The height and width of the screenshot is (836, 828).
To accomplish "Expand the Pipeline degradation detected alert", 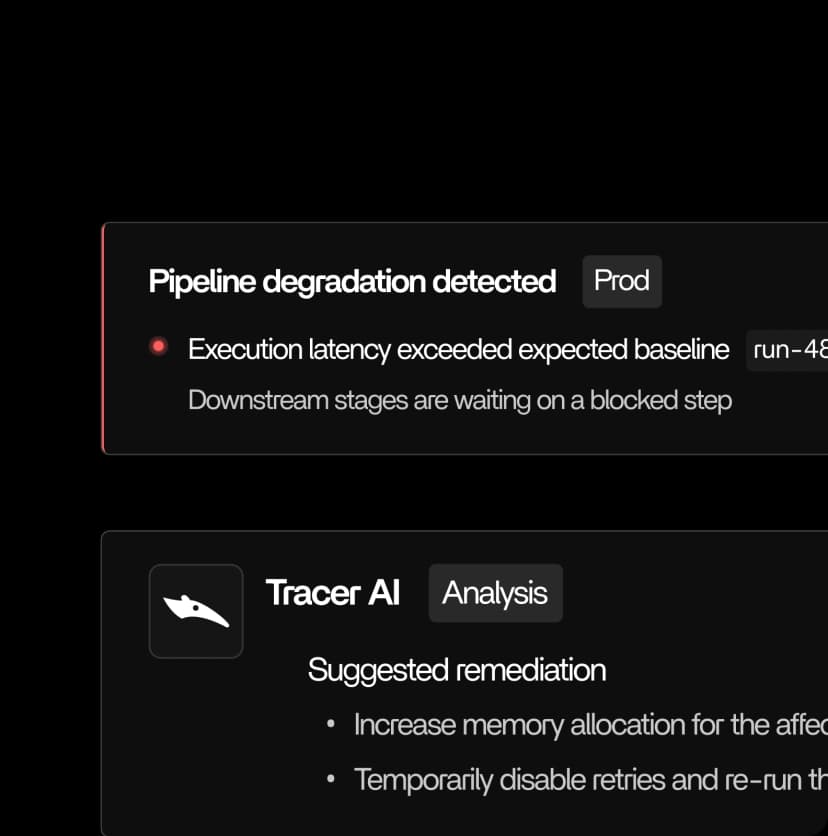I will [x=352, y=281].
